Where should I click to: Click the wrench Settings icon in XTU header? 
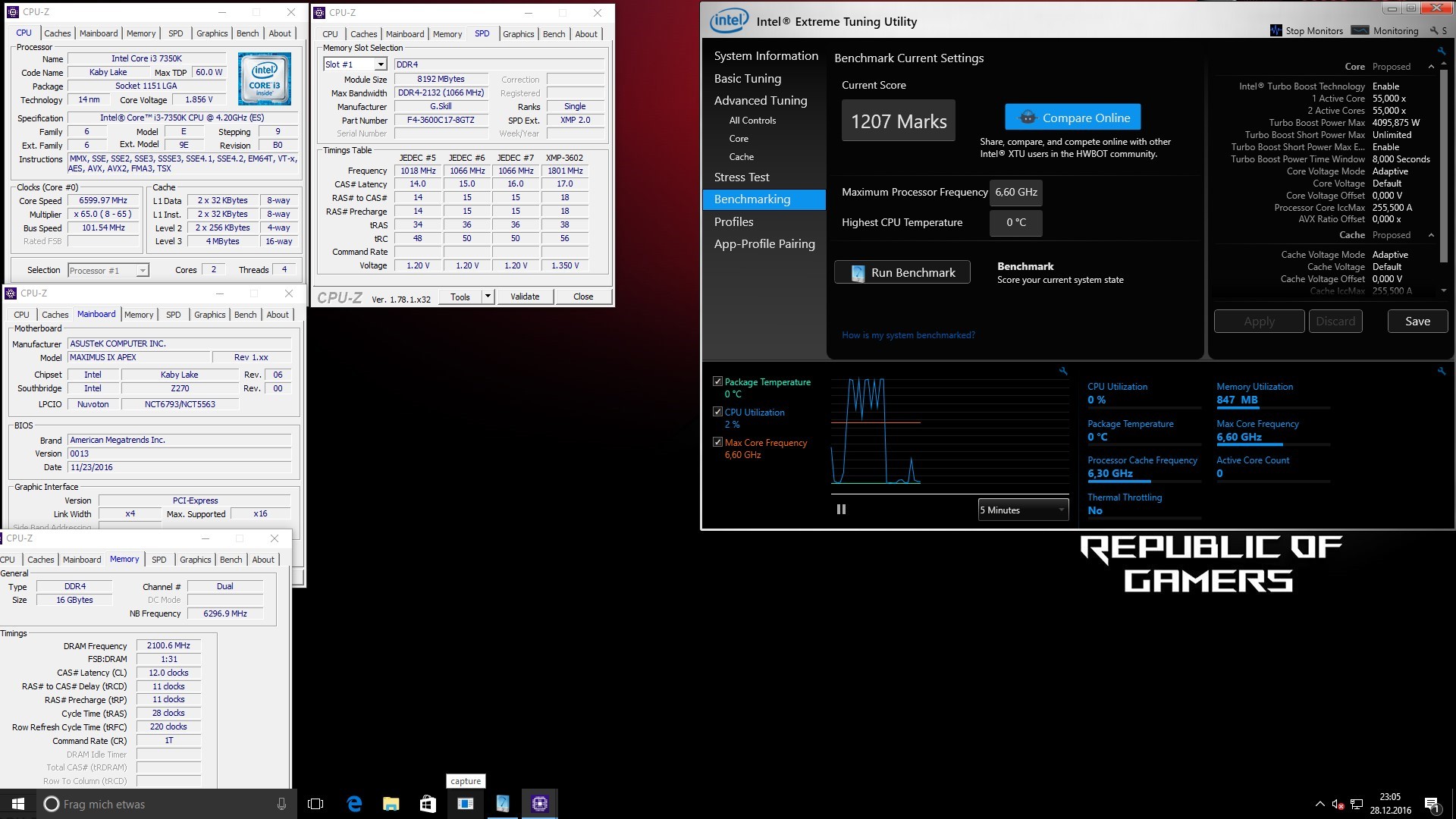point(1434,31)
